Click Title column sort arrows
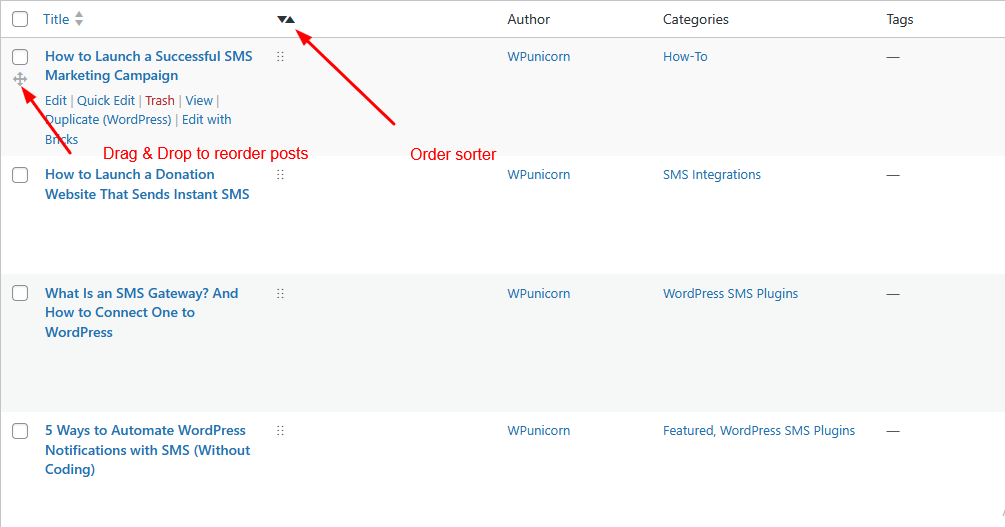 [79, 19]
